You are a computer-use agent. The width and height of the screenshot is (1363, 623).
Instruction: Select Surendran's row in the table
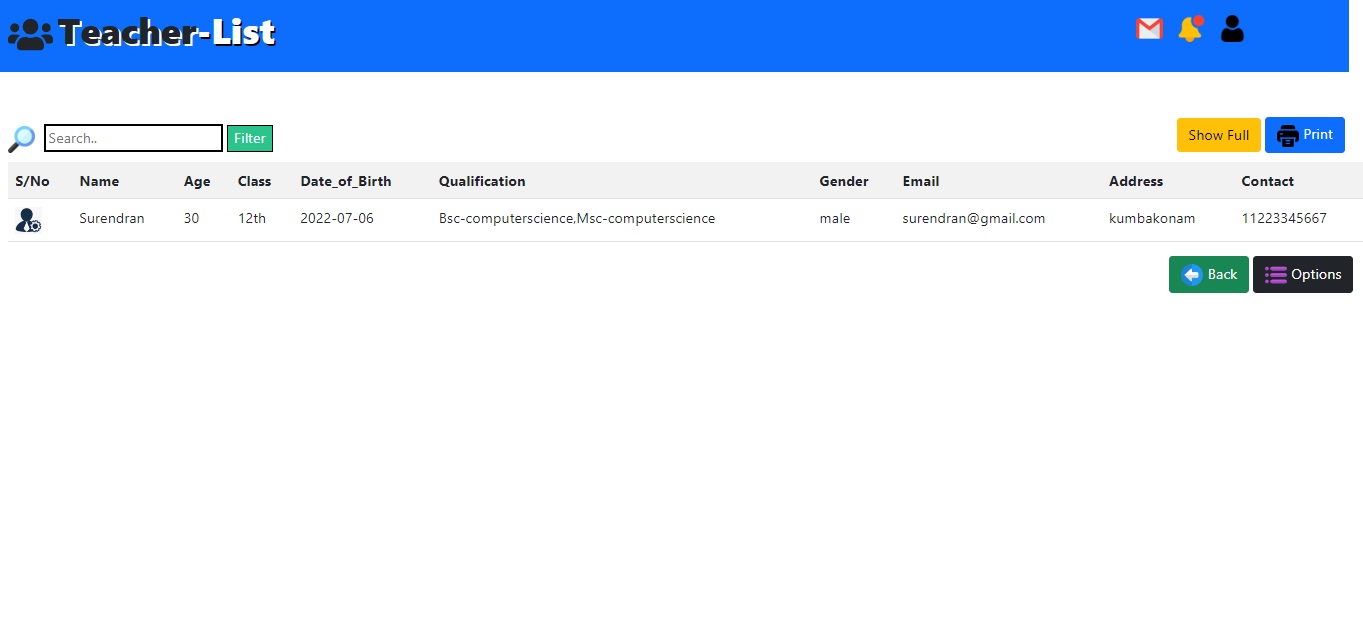(x=600, y=218)
